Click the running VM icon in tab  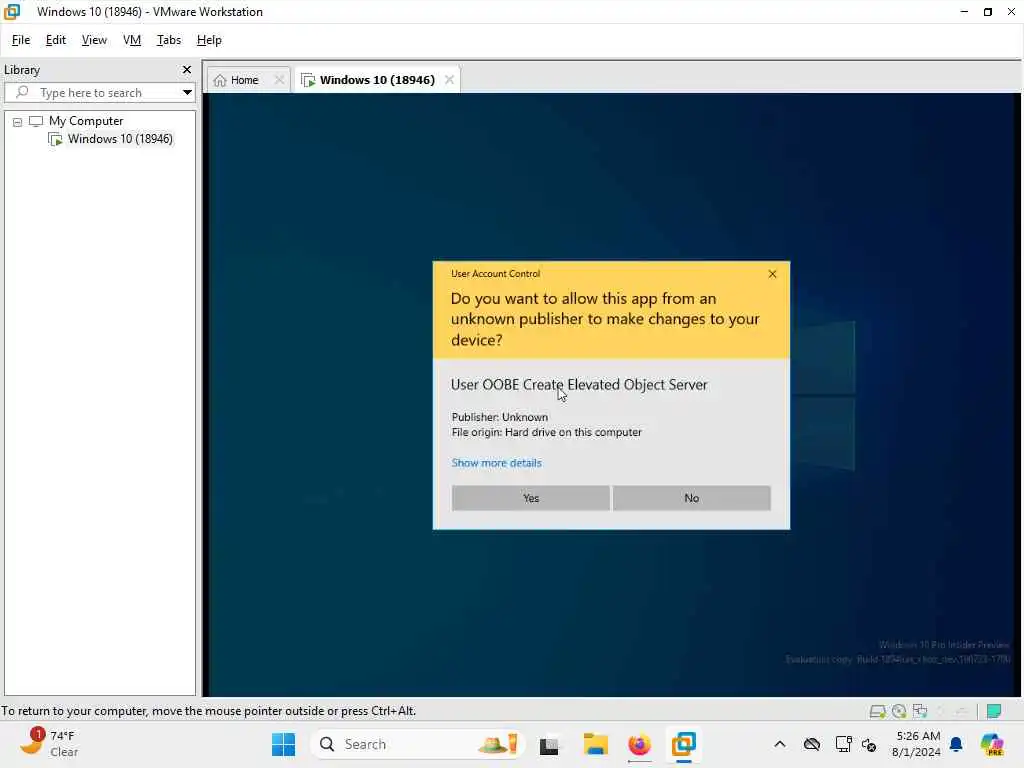308,80
